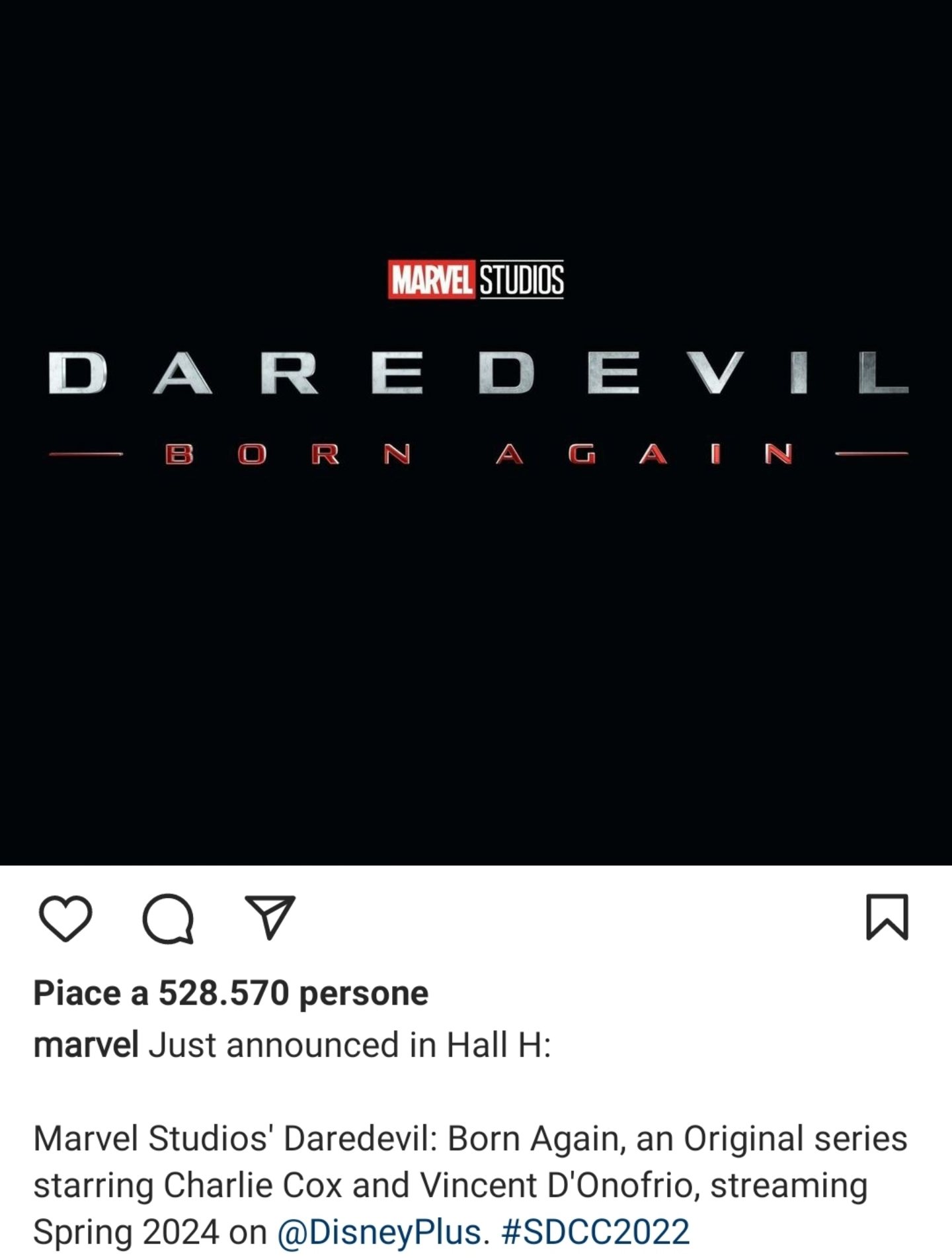Click the silver DAREDEVIL title in the image
The width and height of the screenshot is (952, 1258).
479,374
